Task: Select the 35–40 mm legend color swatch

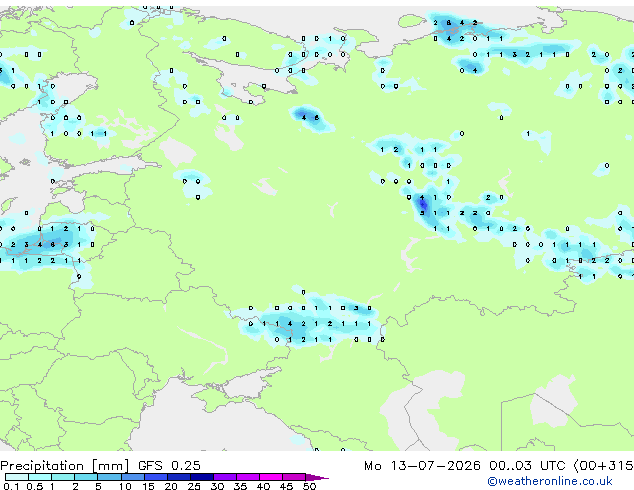Action: 248,477
